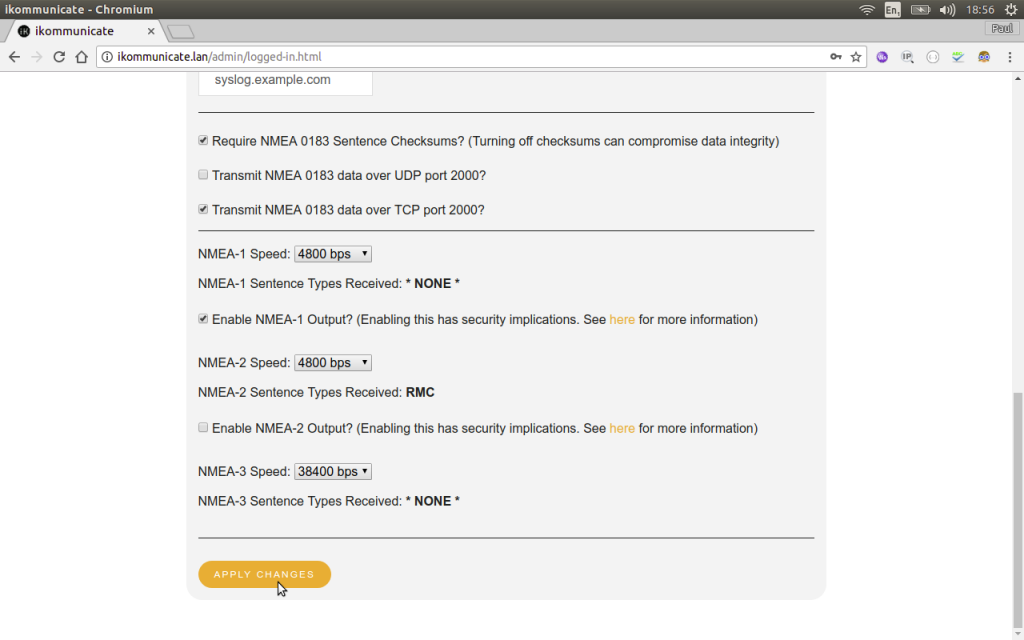Change the NMEA-3 Speed 38400 bps dropdown

(333, 471)
